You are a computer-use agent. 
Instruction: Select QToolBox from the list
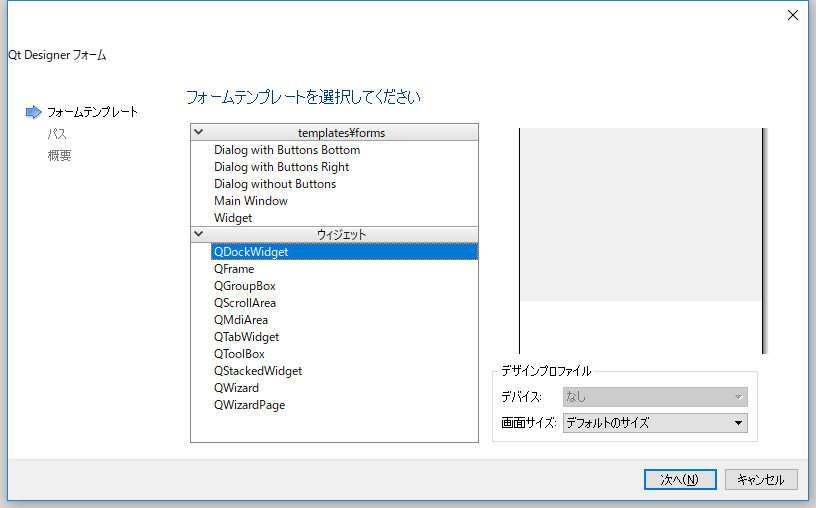click(x=239, y=354)
